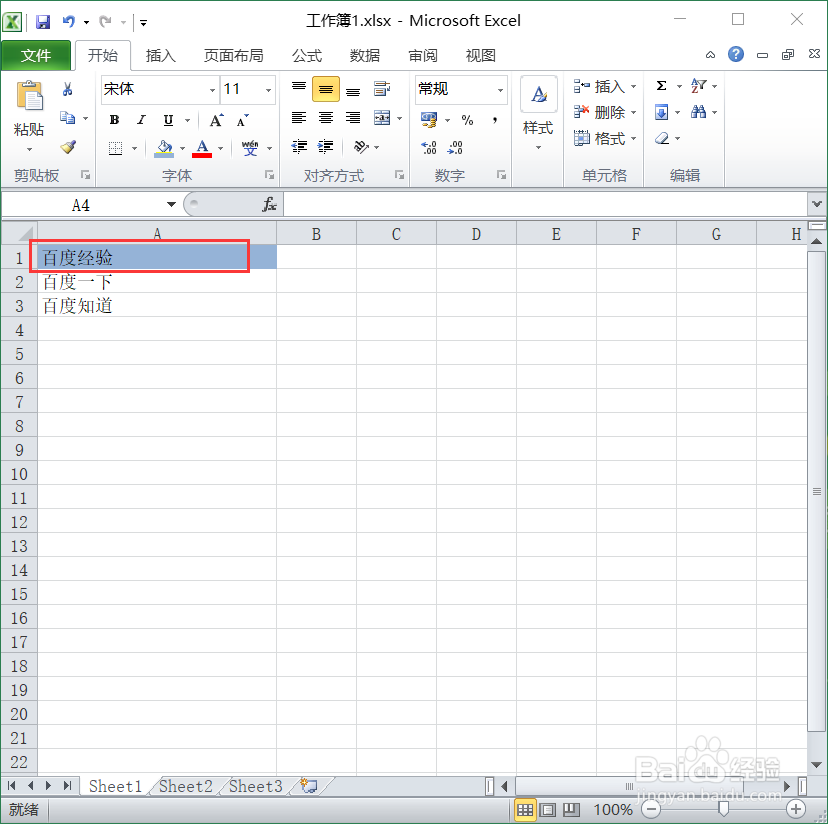
Task: Click the wrap text icon
Action: 382,89
